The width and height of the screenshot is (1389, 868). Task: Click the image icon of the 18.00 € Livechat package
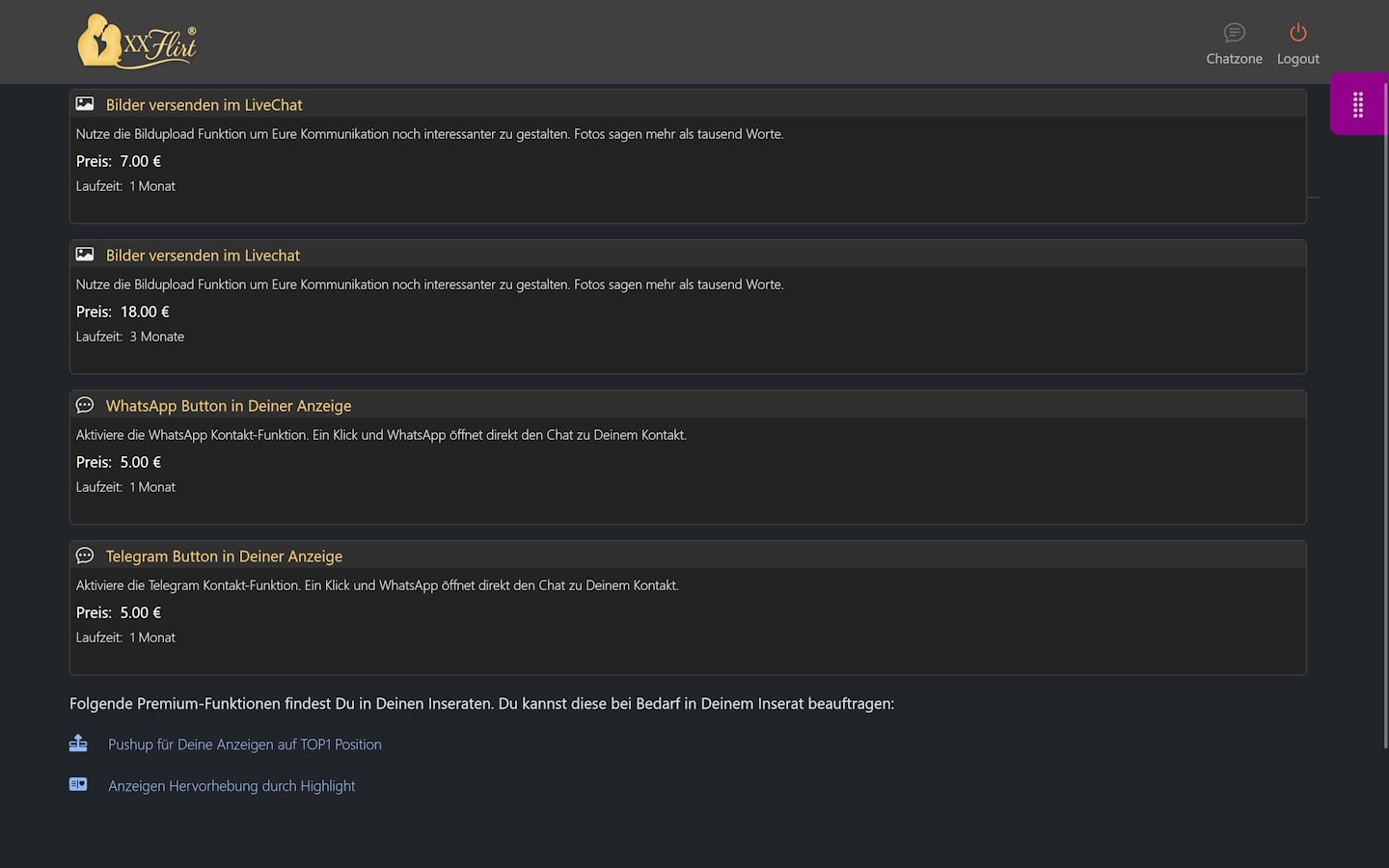pos(85,255)
